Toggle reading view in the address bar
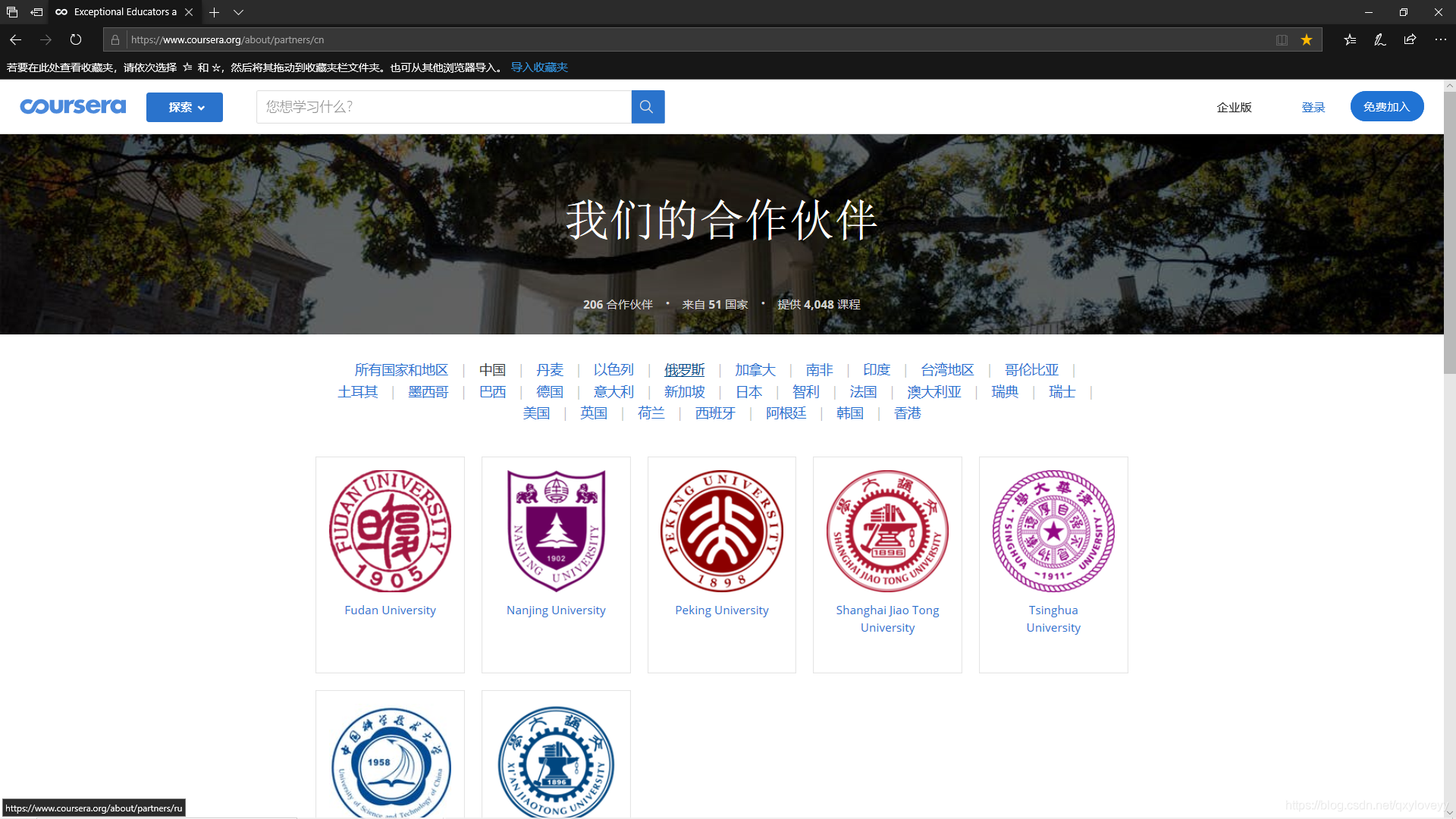This screenshot has width=1456, height=819. pyautogui.click(x=1281, y=39)
